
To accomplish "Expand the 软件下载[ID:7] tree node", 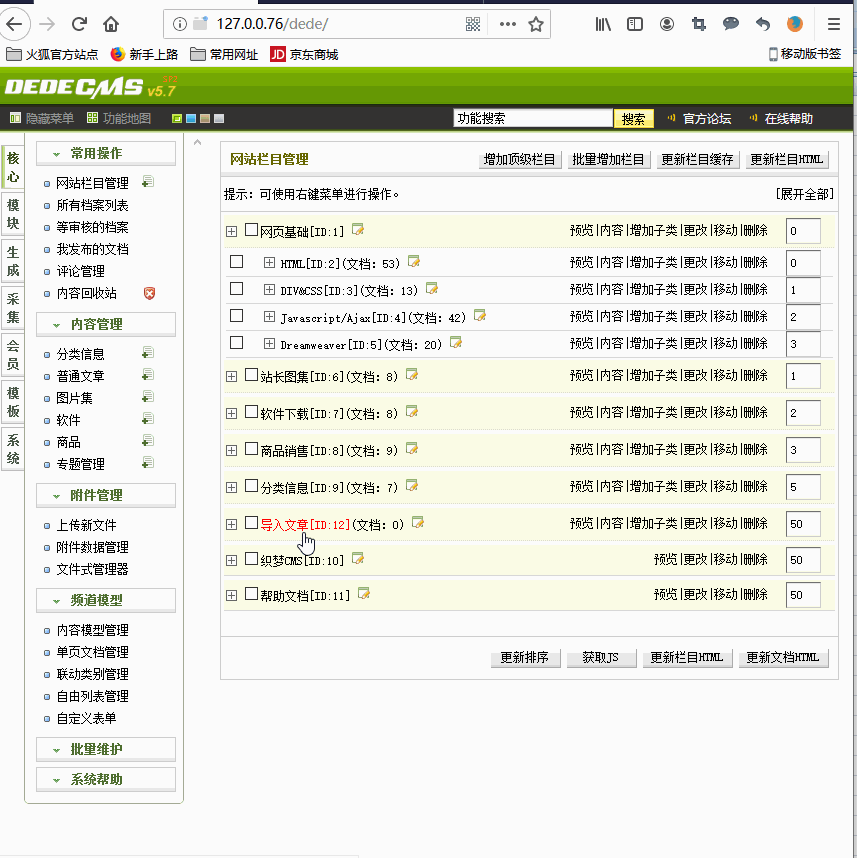I will [x=232, y=413].
